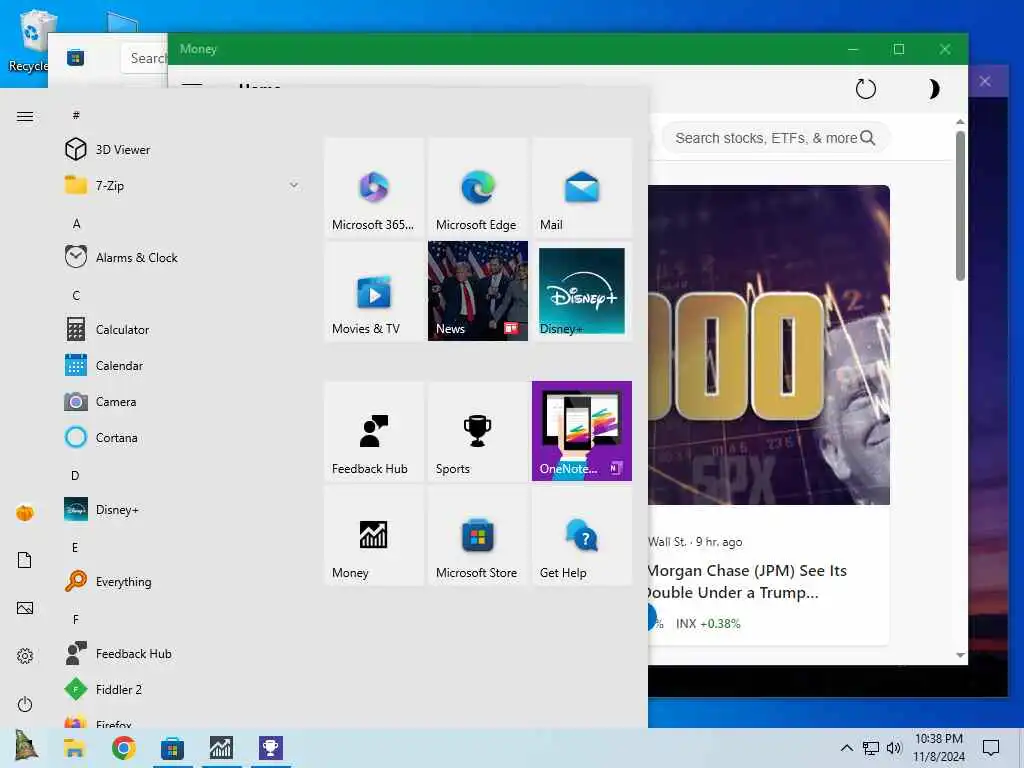1024x768 pixels.
Task: Show hidden system tray icons
Action: click(846, 748)
